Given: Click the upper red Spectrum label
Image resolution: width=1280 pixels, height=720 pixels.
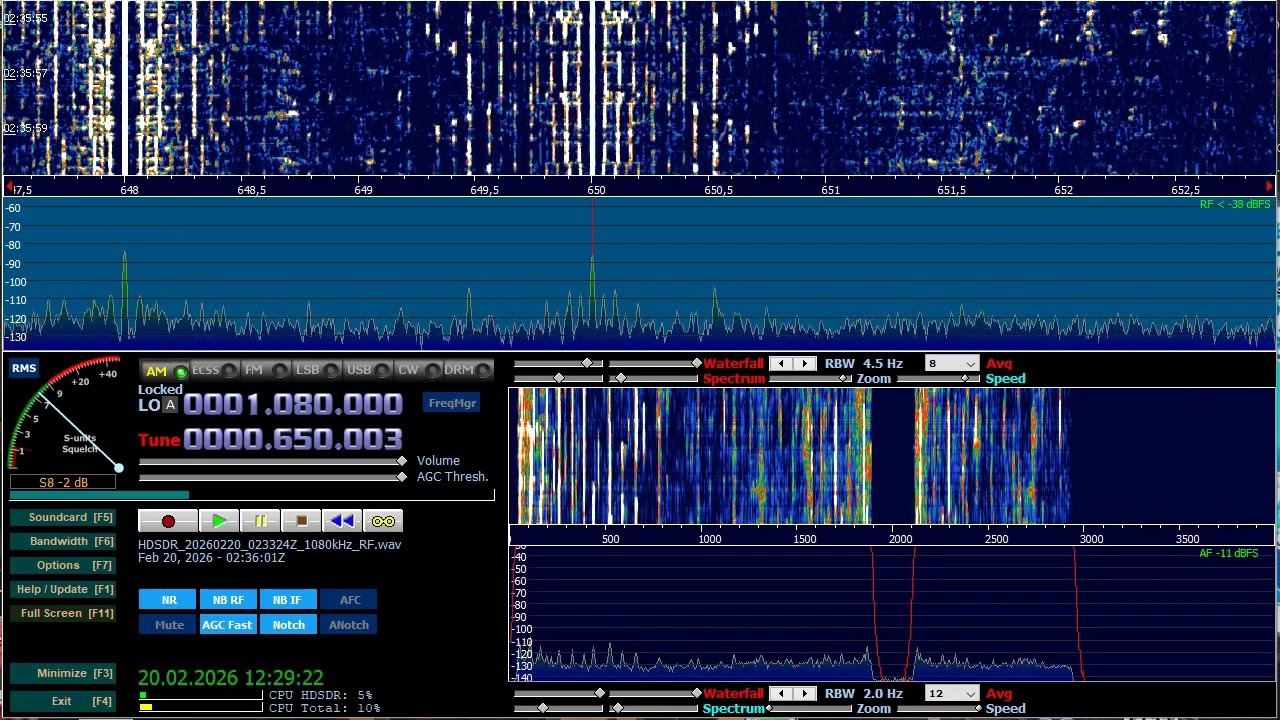Looking at the screenshot, I should (734, 379).
